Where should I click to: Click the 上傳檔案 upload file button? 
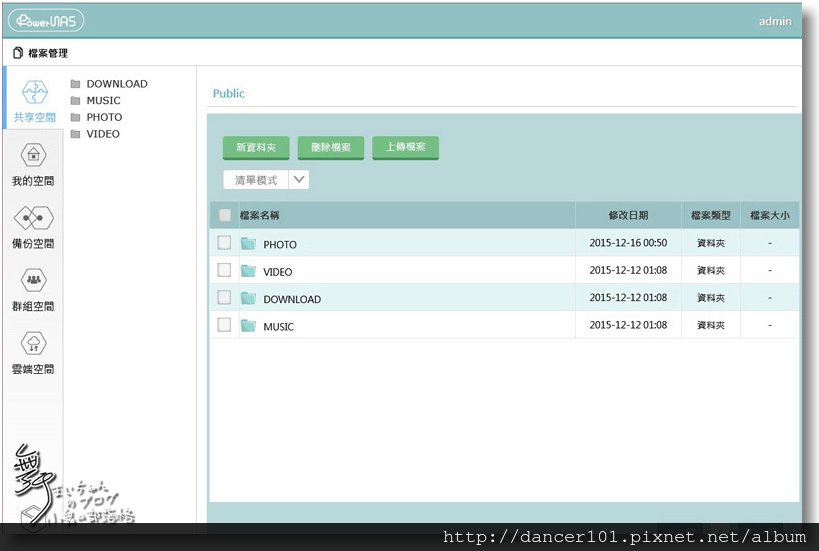click(405, 148)
